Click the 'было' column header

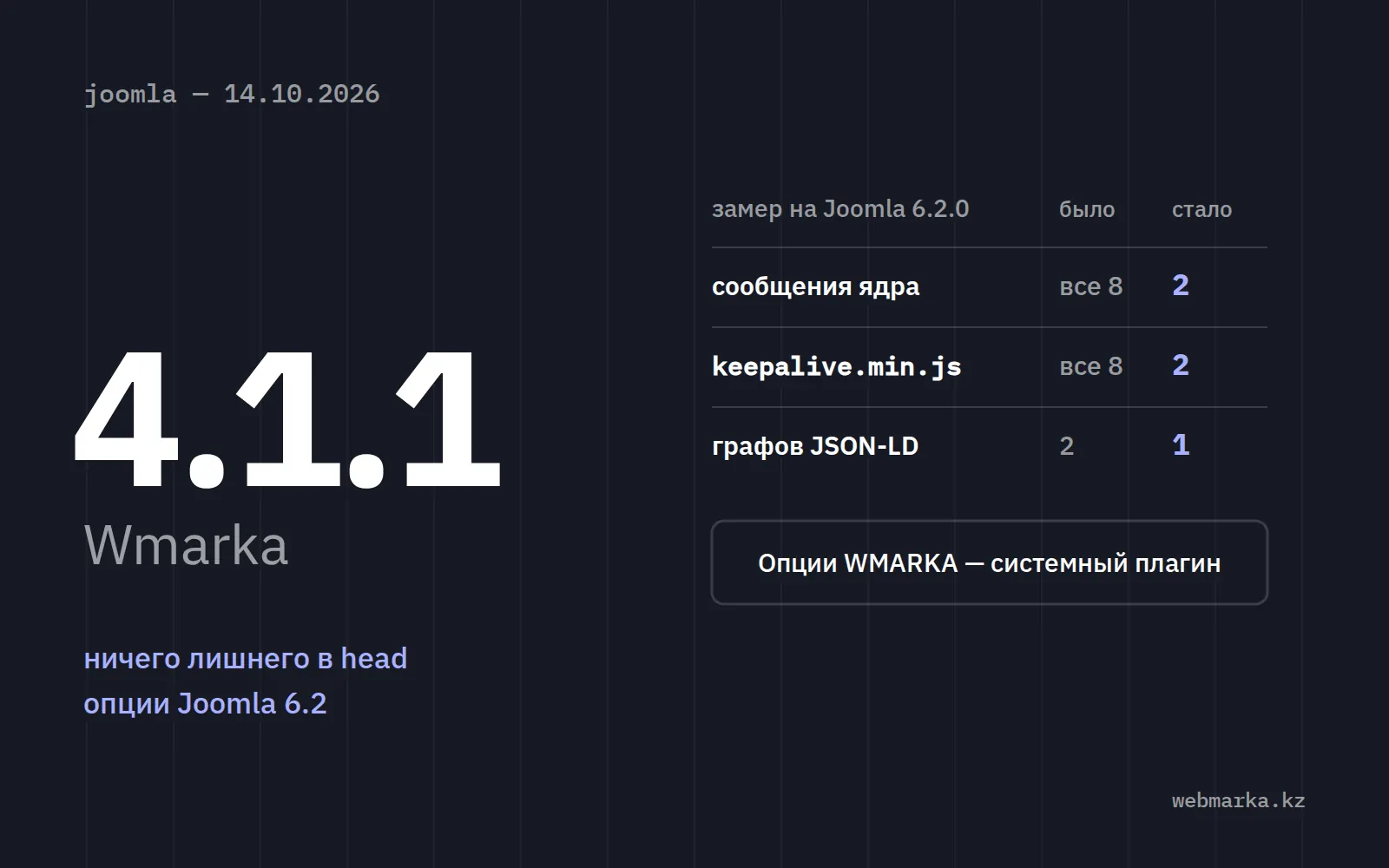click(x=1087, y=209)
